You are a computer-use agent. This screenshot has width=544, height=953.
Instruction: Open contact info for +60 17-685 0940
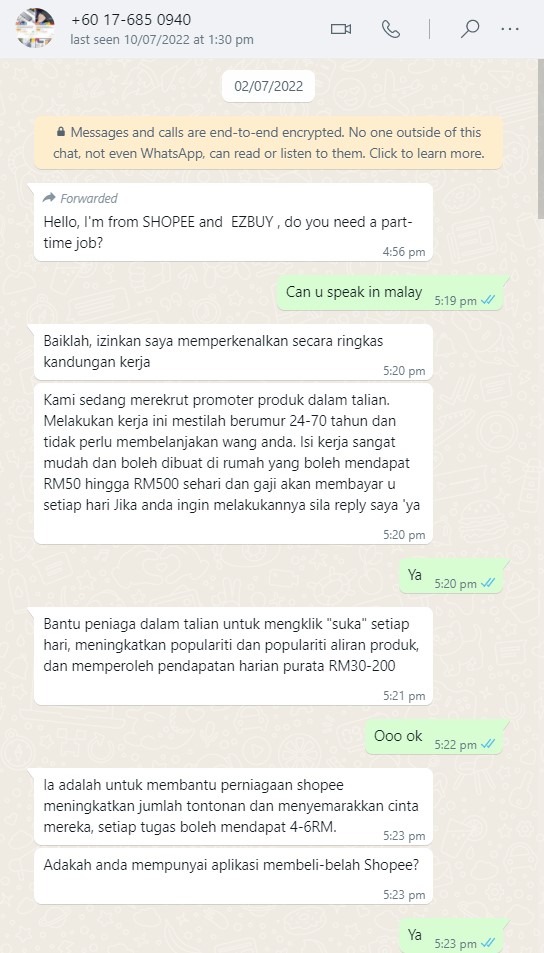(131, 20)
